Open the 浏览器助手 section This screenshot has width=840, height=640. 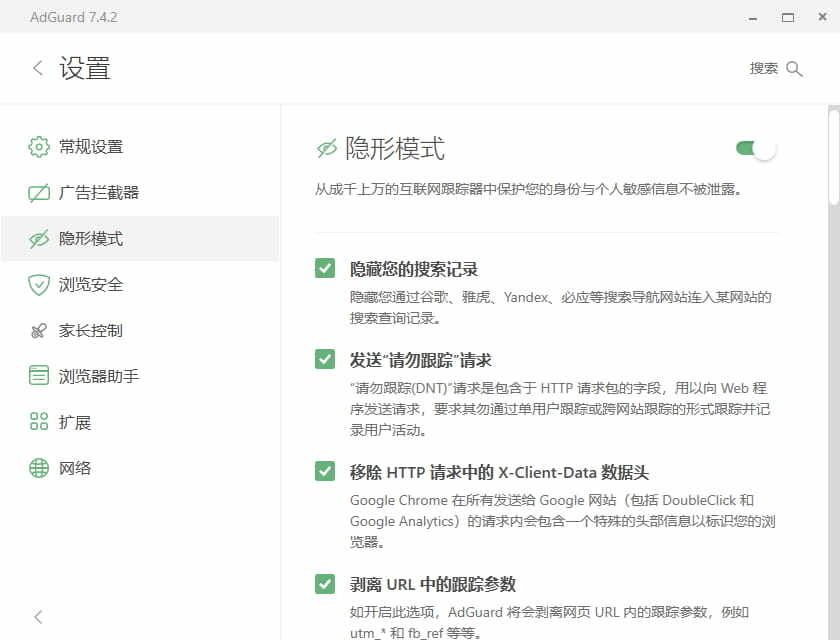point(140,376)
